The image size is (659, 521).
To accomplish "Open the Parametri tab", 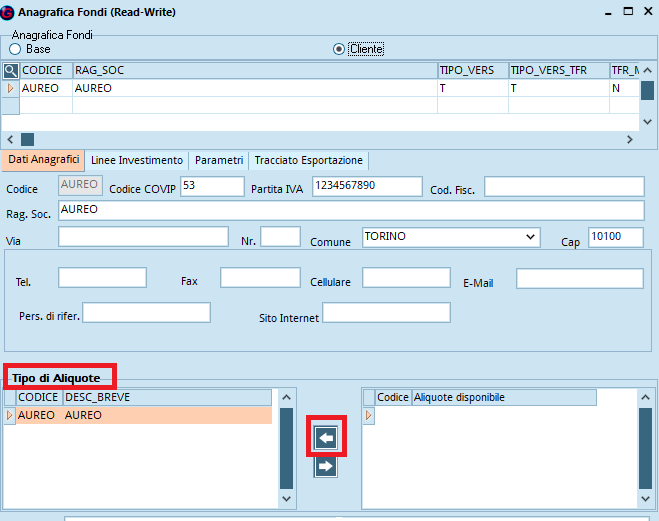I will [219, 161].
